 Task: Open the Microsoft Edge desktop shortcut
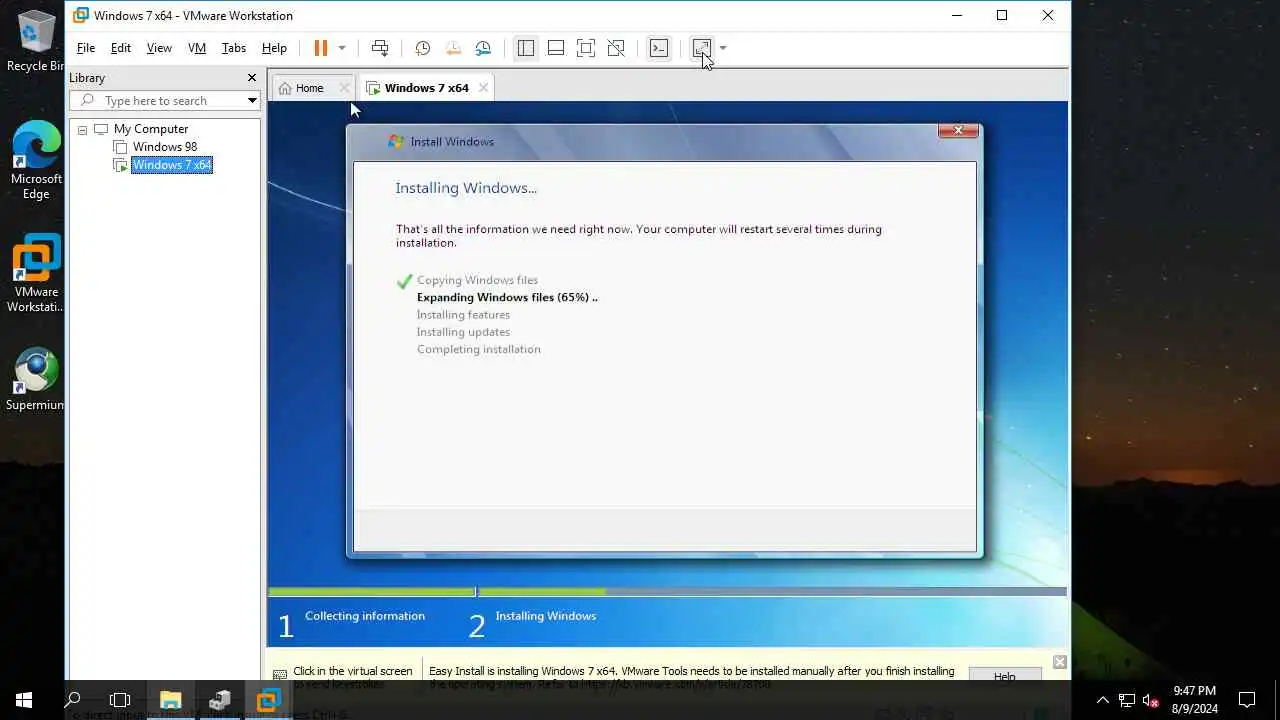point(36,161)
